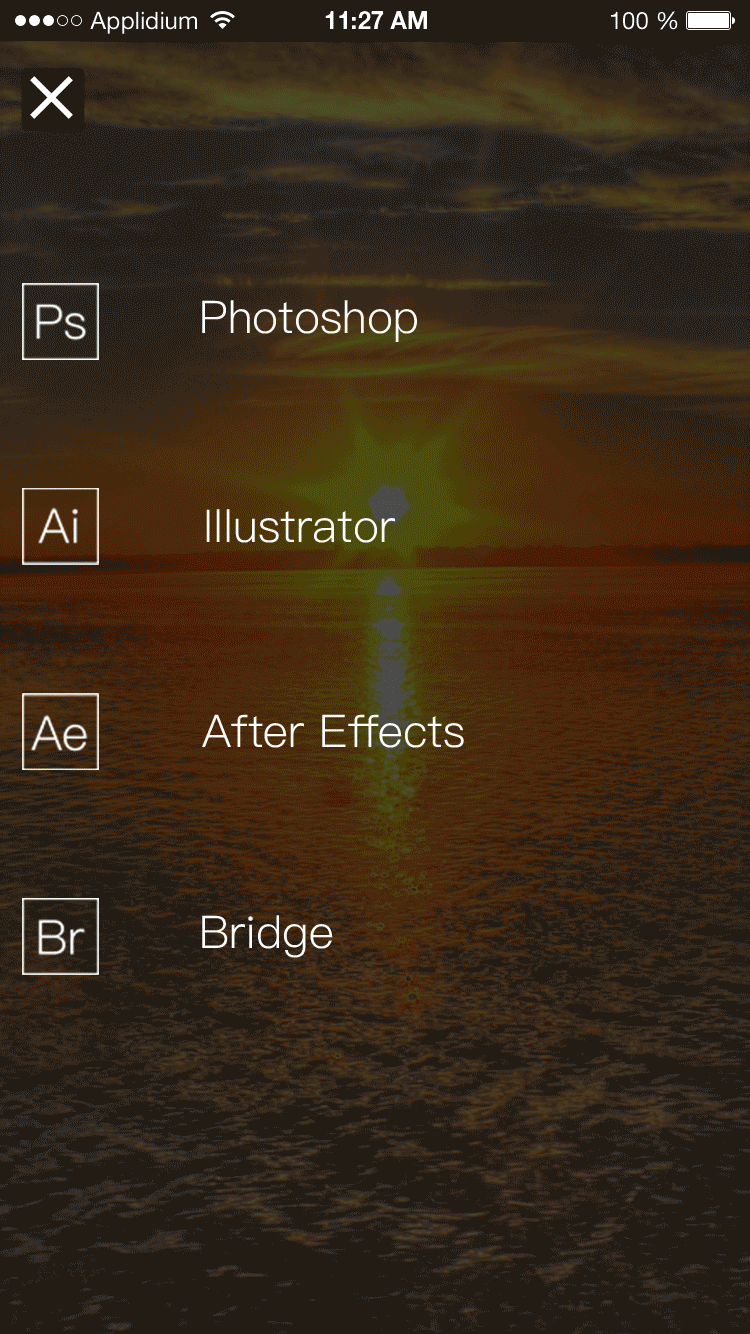The height and width of the screenshot is (1334, 750).
Task: Tap the 100 % battery percentage text
Action: click(643, 21)
